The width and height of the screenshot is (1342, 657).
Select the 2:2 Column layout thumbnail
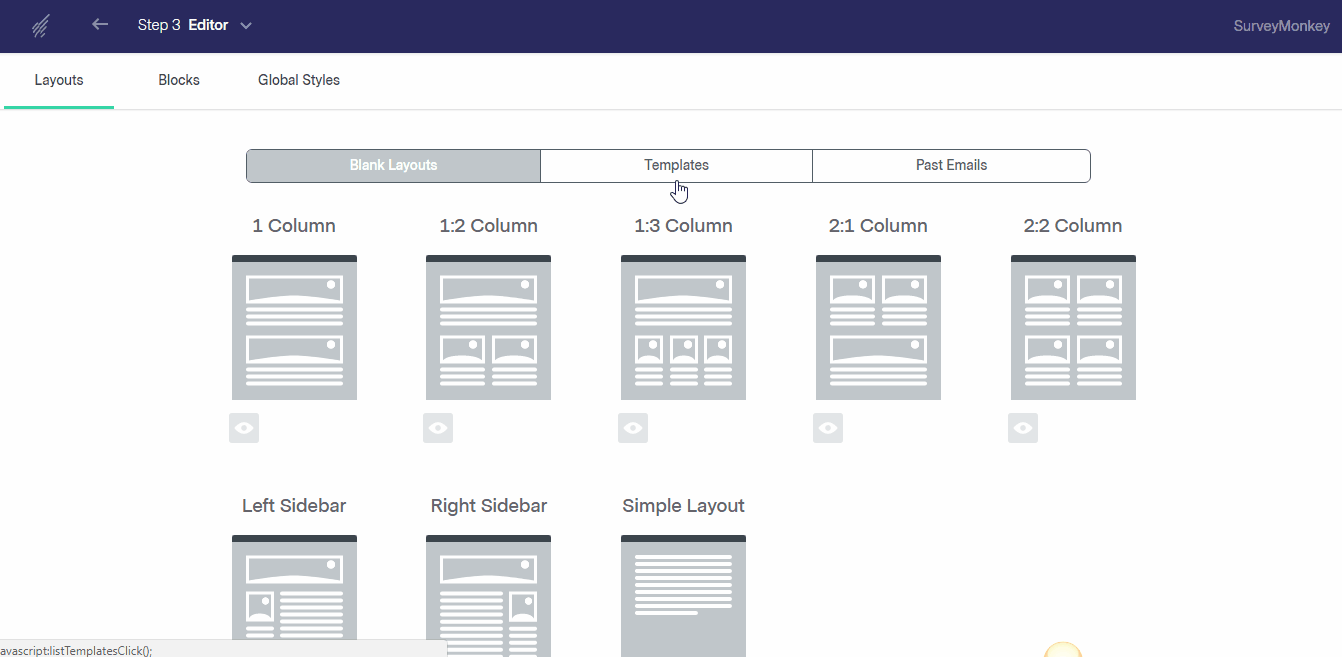pos(1073,328)
